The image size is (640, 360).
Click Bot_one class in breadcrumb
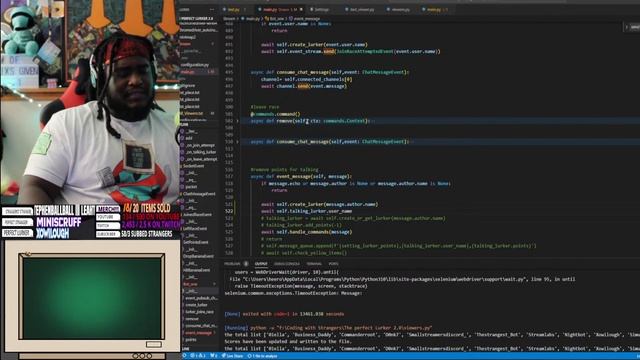277,18
